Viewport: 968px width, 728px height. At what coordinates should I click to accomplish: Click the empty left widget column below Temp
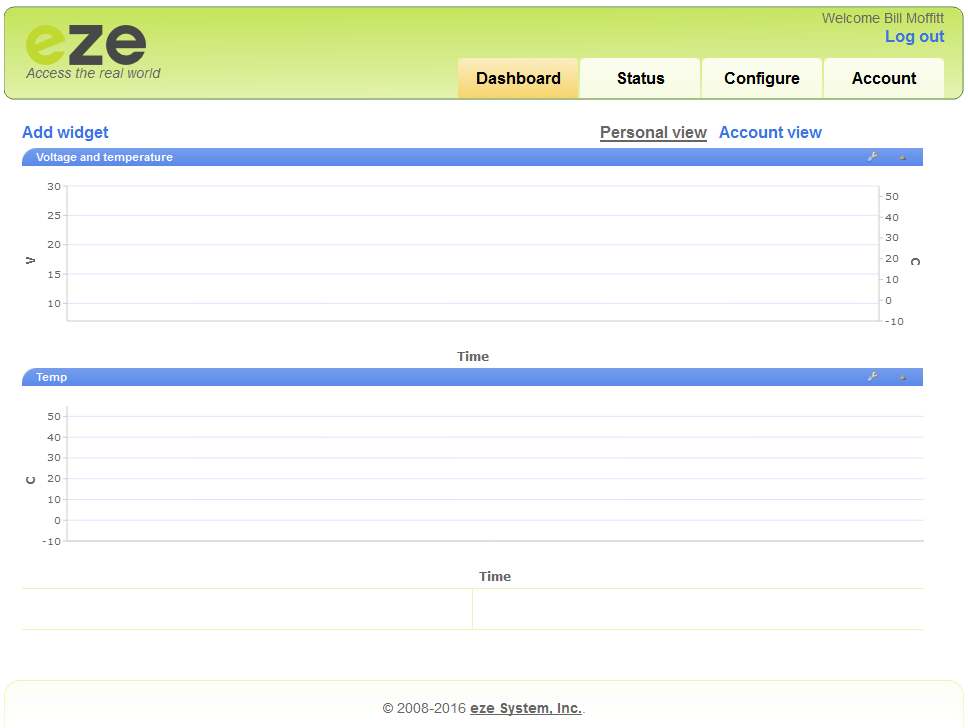pyautogui.click(x=246, y=609)
